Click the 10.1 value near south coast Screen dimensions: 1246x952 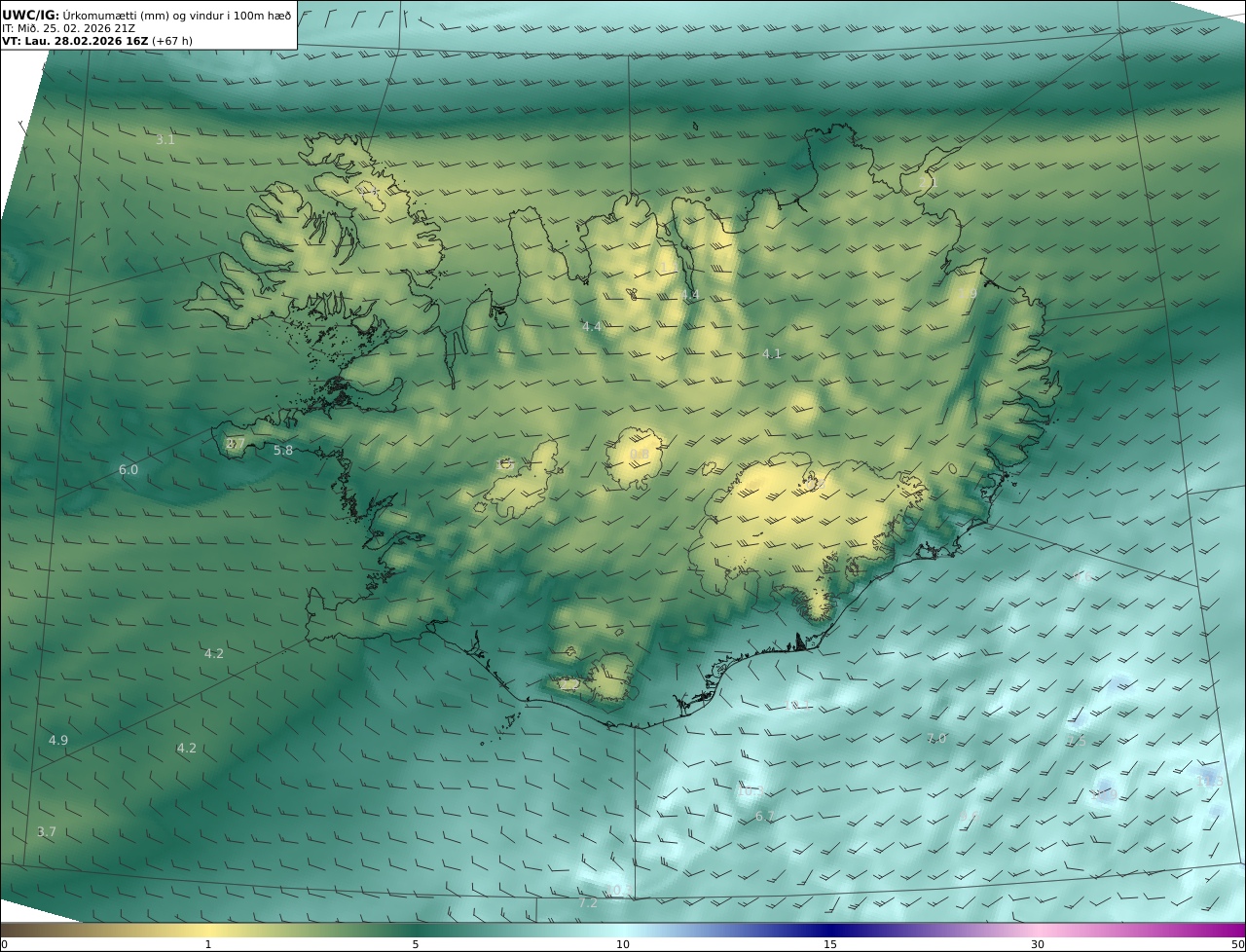(x=798, y=706)
